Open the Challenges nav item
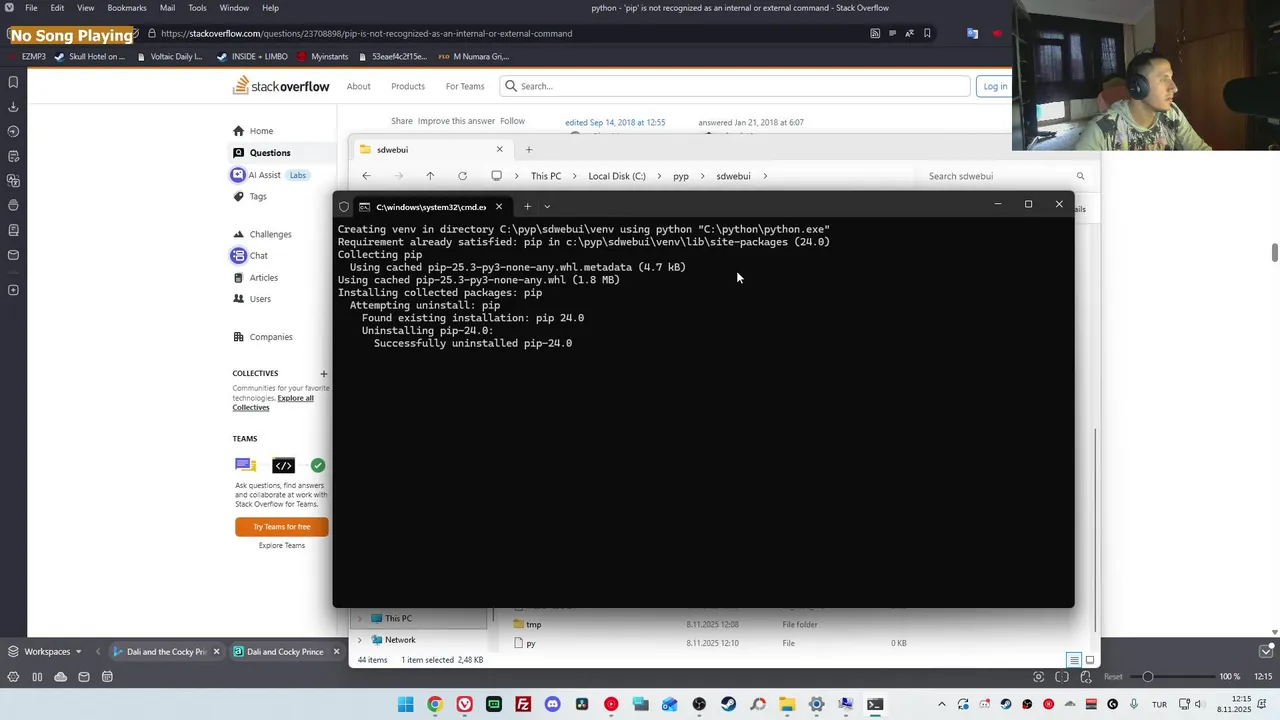The height and width of the screenshot is (720, 1280). pos(271,235)
